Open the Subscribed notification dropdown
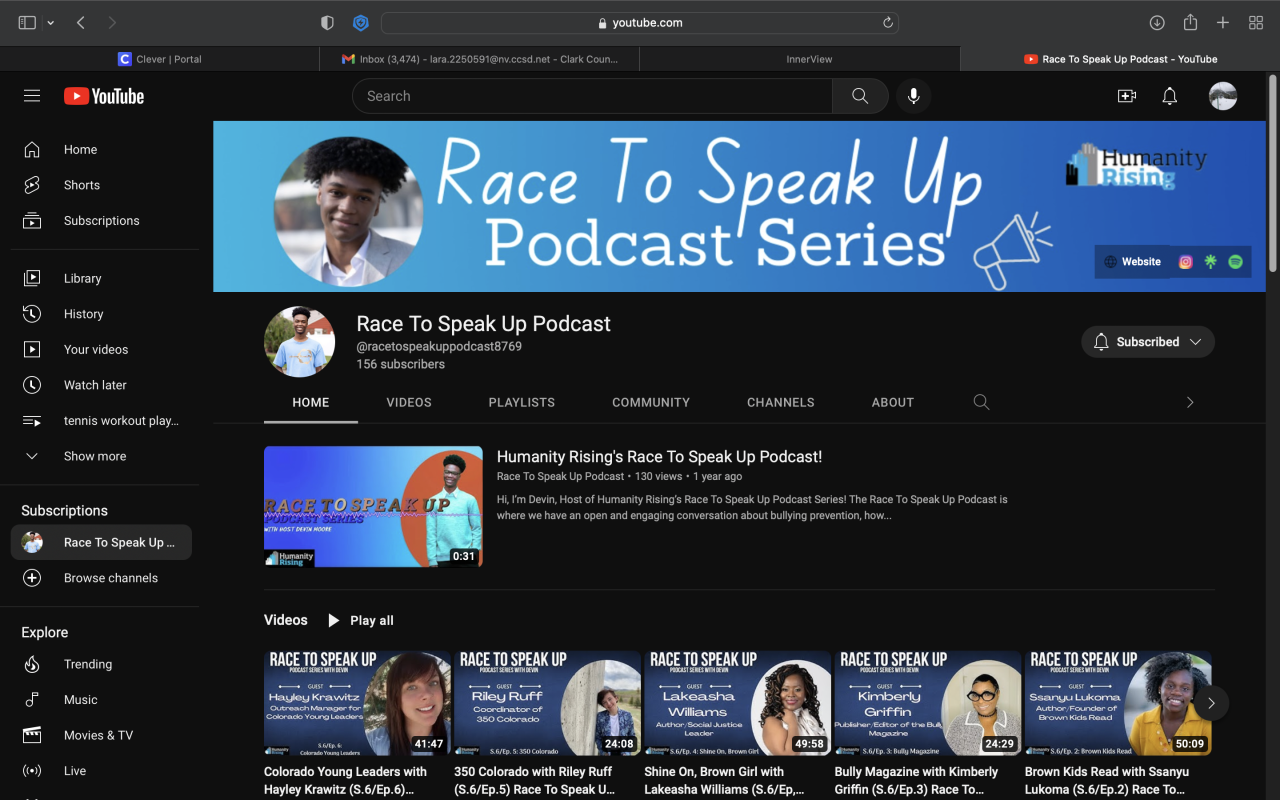1280x800 pixels. (x=1148, y=342)
